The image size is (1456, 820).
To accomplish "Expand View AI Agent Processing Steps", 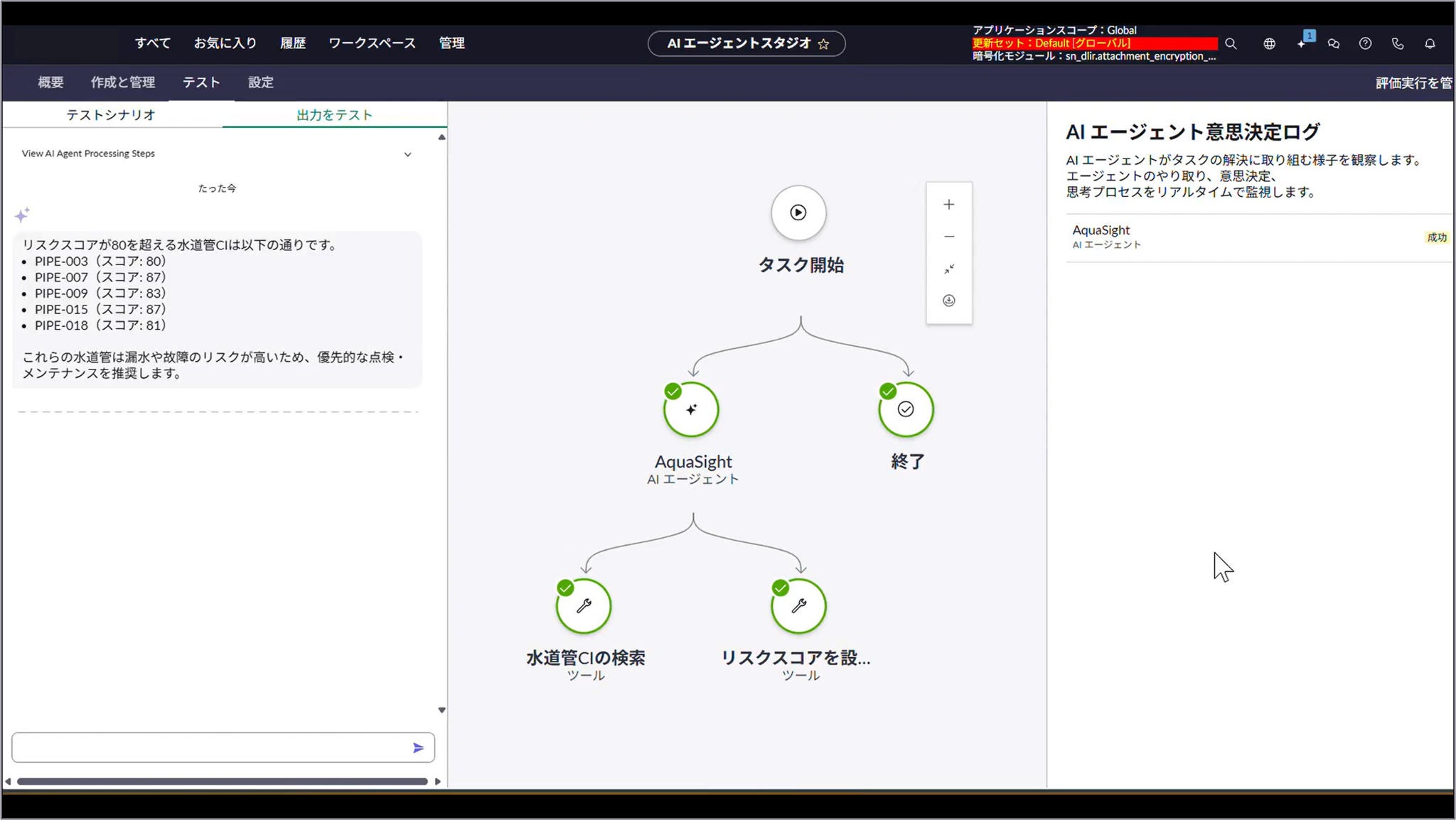I will (x=407, y=154).
